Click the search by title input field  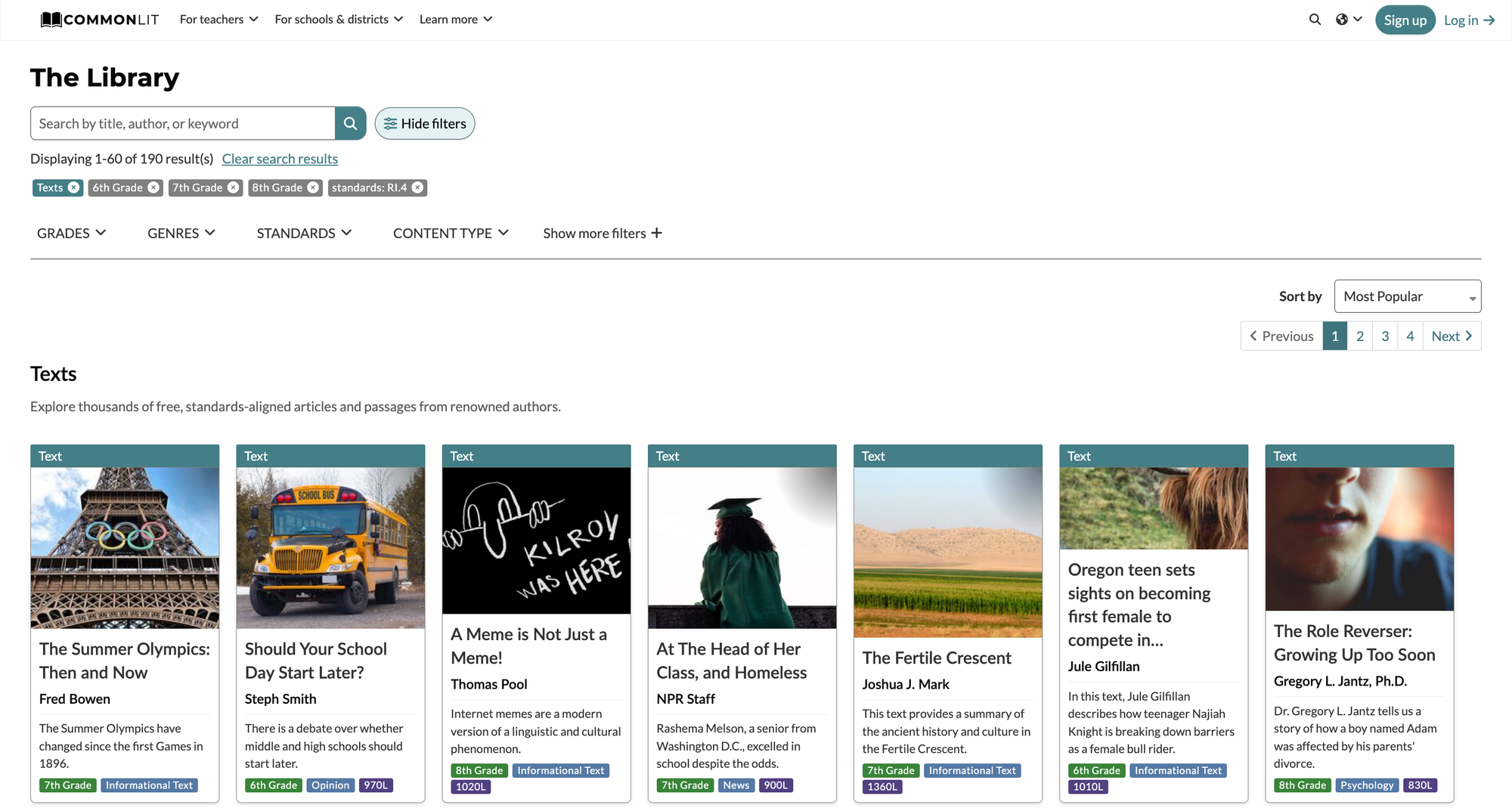point(183,123)
